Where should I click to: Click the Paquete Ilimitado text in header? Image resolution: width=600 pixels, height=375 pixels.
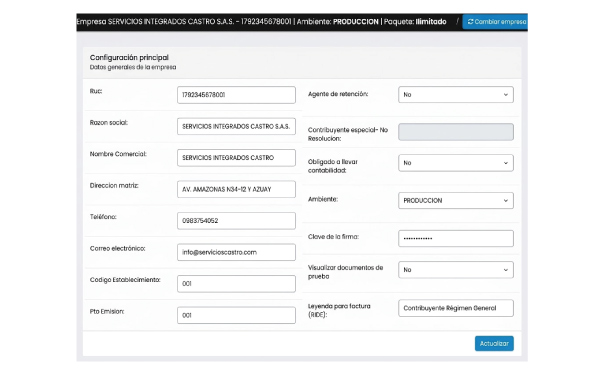pyautogui.click(x=415, y=21)
